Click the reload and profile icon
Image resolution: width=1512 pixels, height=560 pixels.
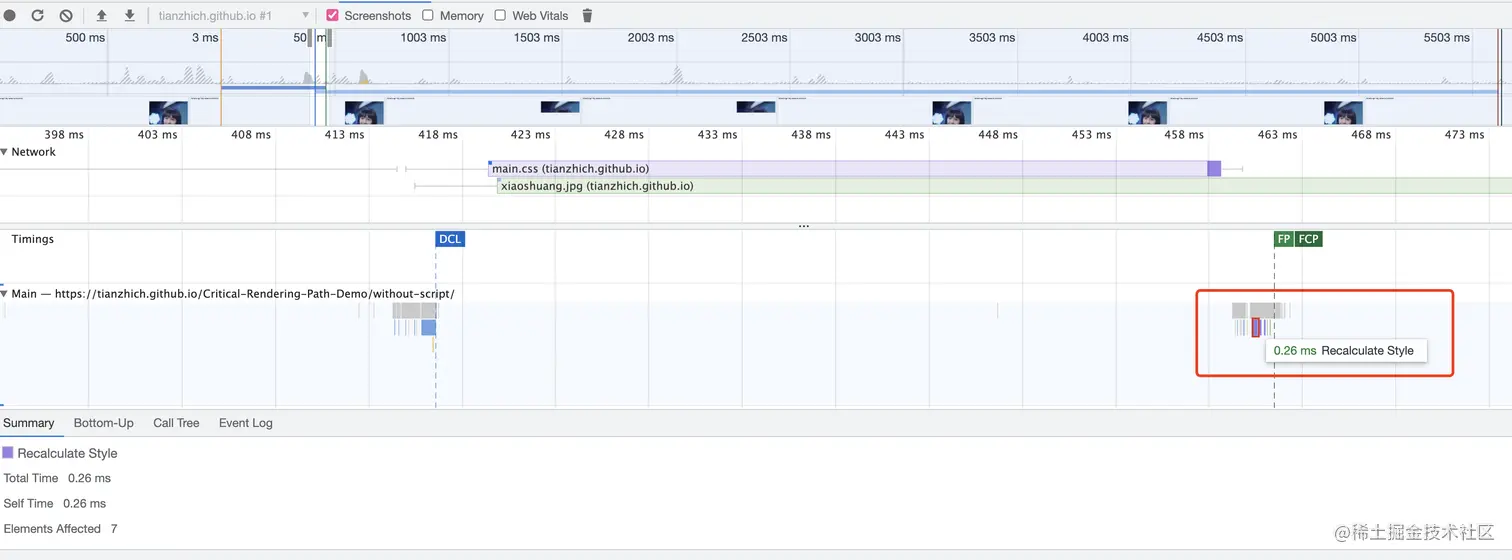[x=37, y=15]
